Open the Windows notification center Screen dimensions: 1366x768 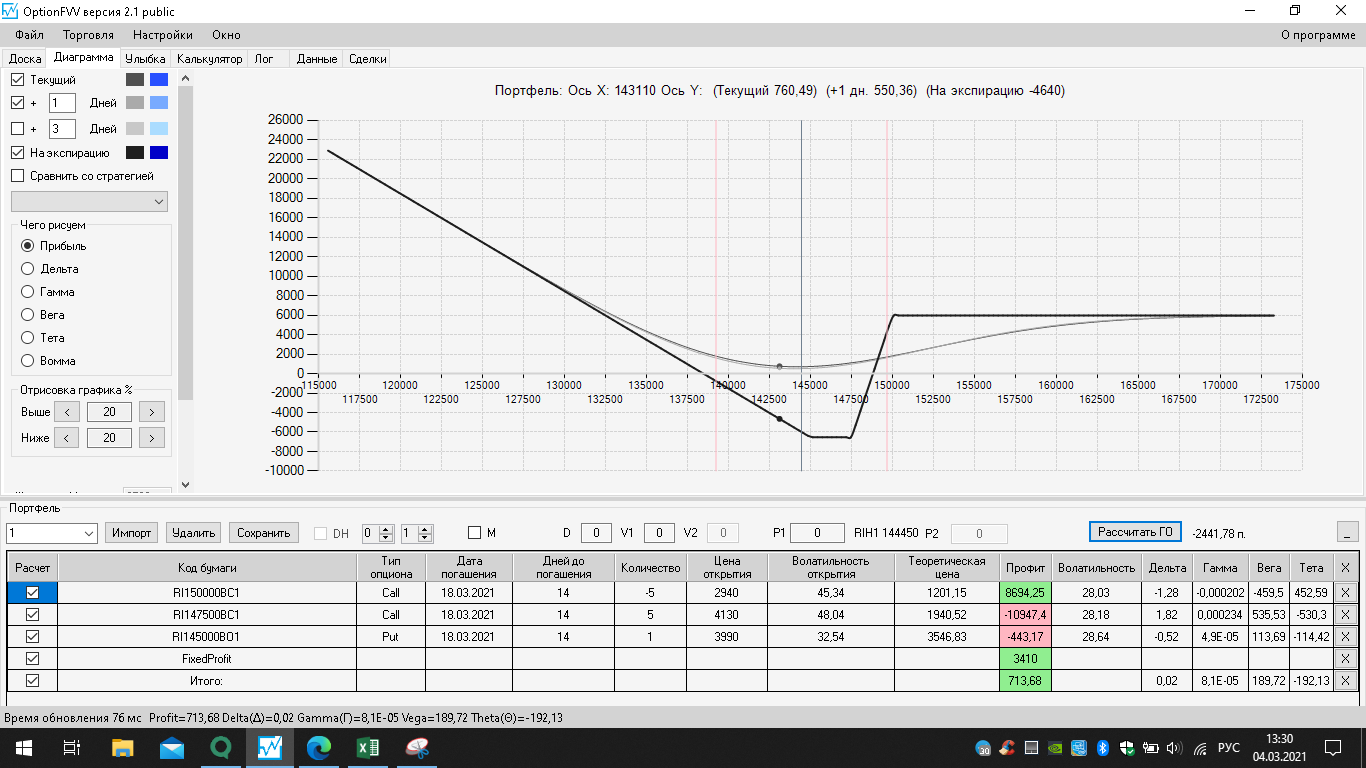[1332, 748]
